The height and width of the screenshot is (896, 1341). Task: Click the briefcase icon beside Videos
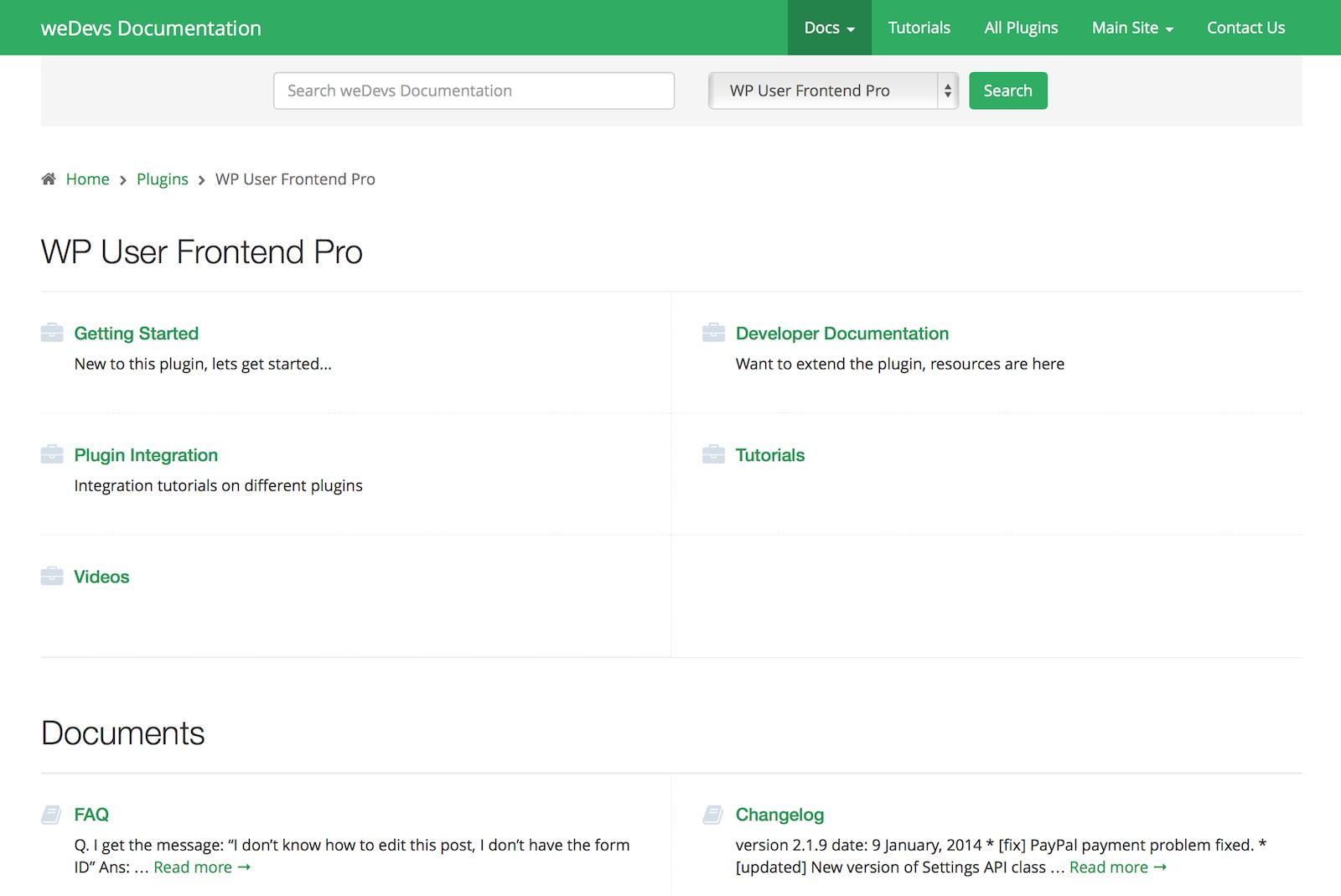point(52,576)
